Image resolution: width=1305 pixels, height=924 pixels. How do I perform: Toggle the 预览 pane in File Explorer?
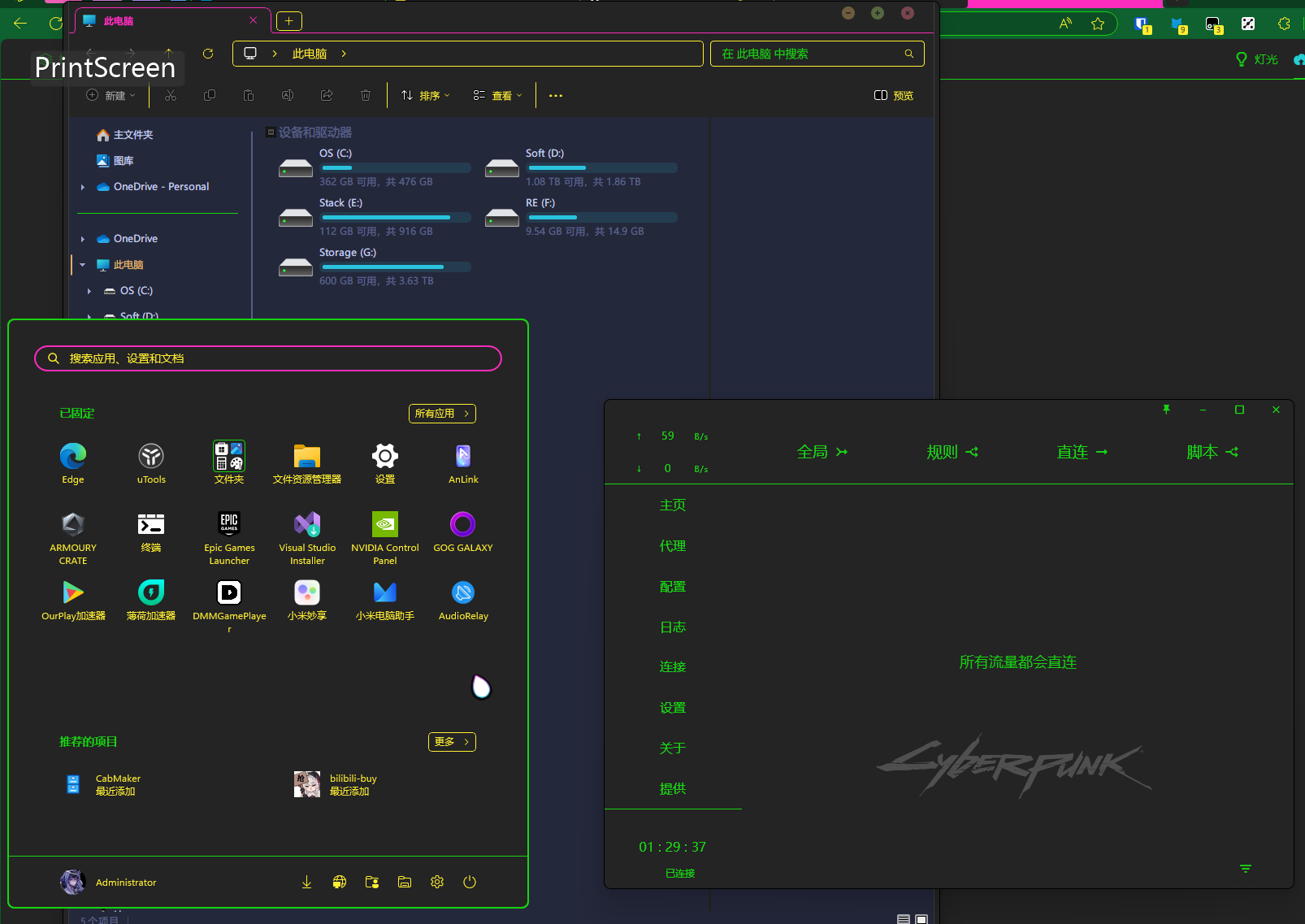pos(894,96)
